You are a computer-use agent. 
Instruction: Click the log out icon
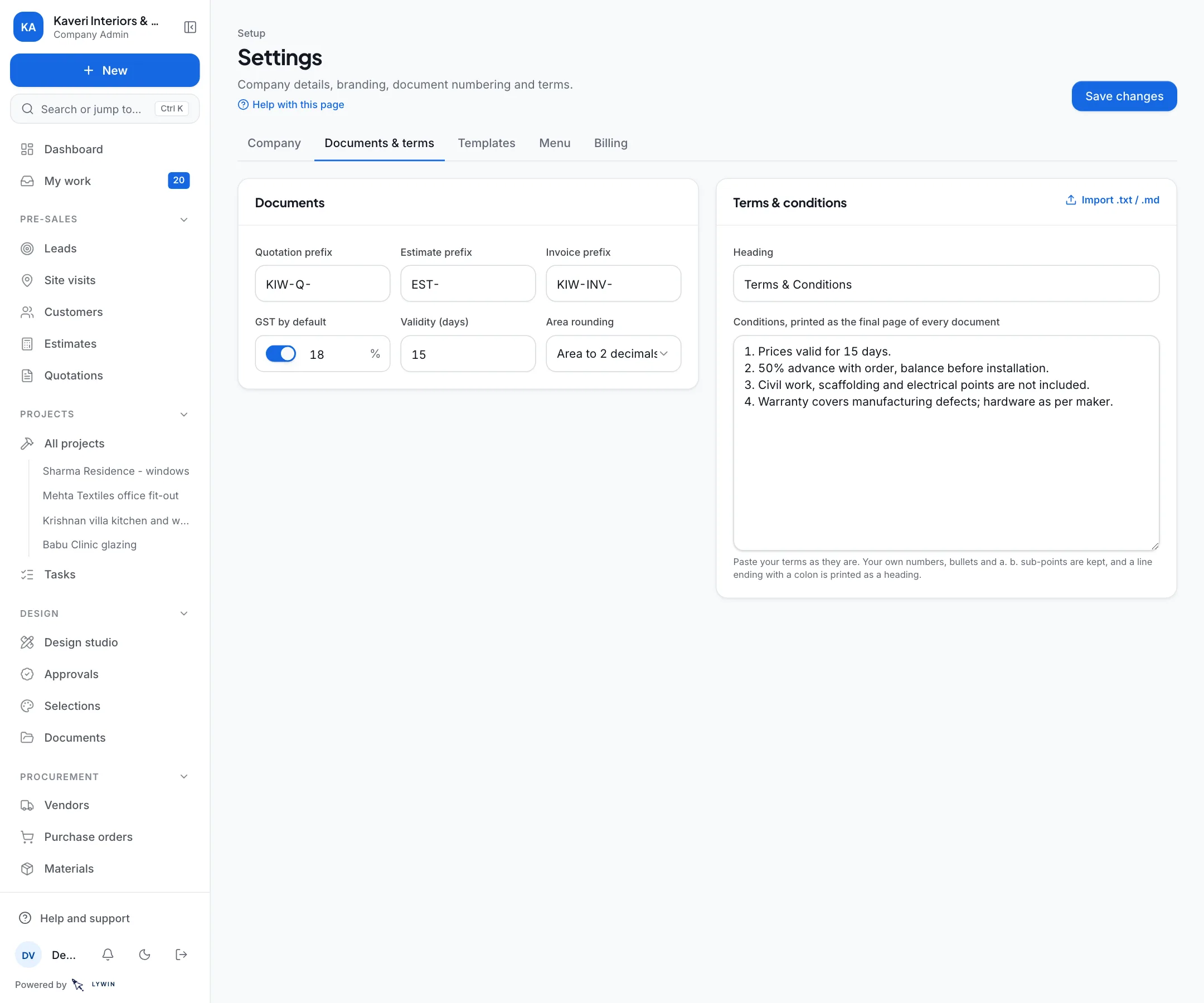181,955
